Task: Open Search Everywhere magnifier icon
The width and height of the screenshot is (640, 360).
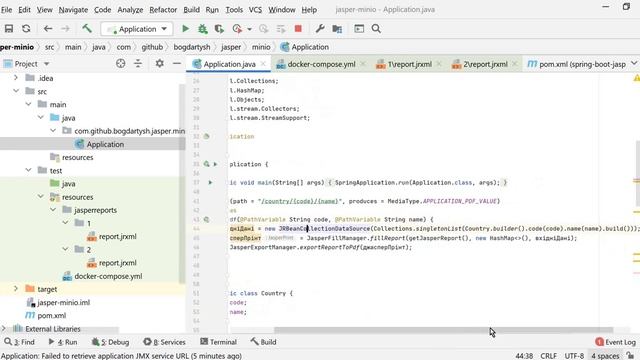Action: (x=376, y=29)
